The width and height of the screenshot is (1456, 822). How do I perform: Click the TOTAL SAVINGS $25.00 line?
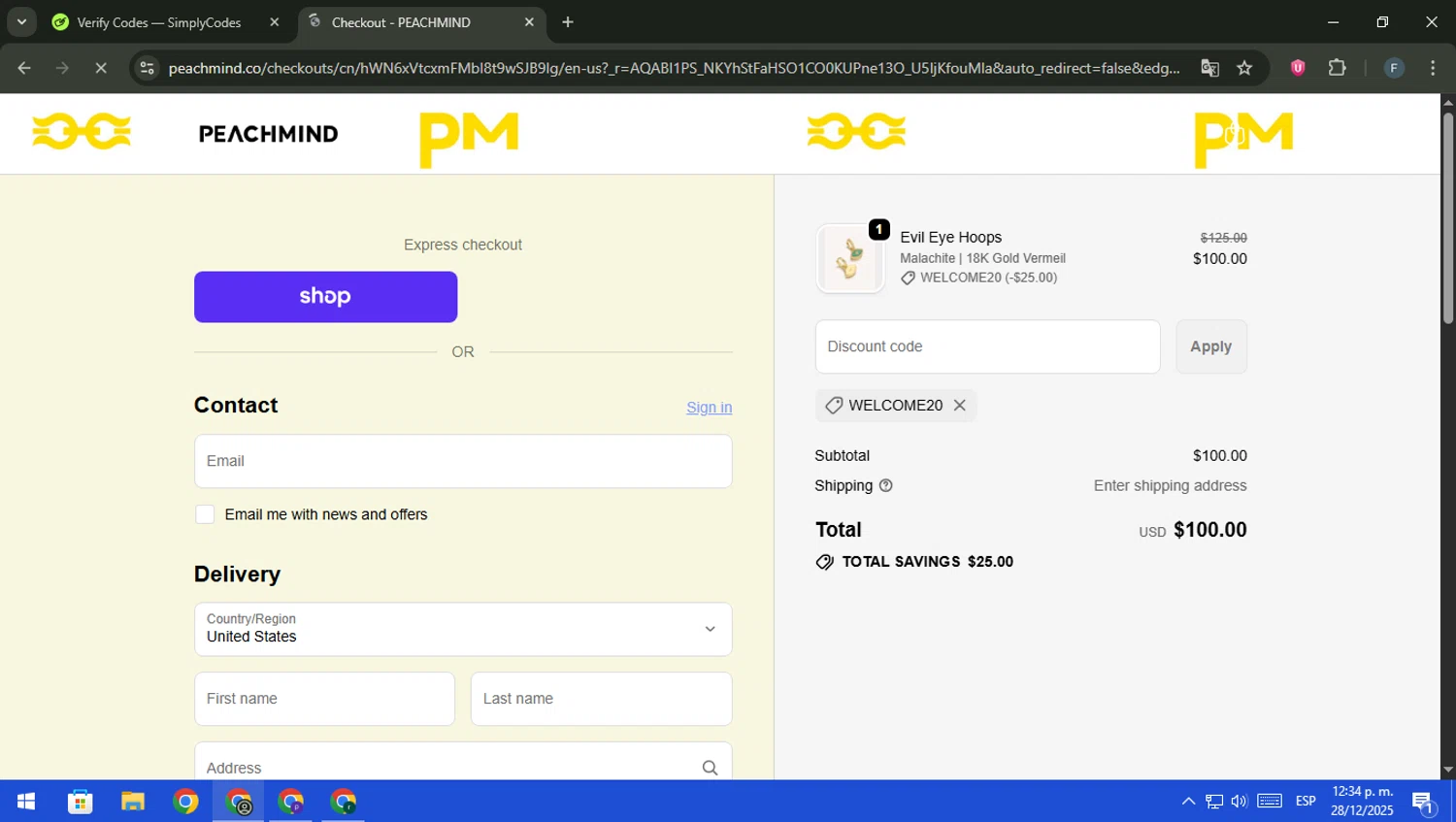[x=914, y=562]
